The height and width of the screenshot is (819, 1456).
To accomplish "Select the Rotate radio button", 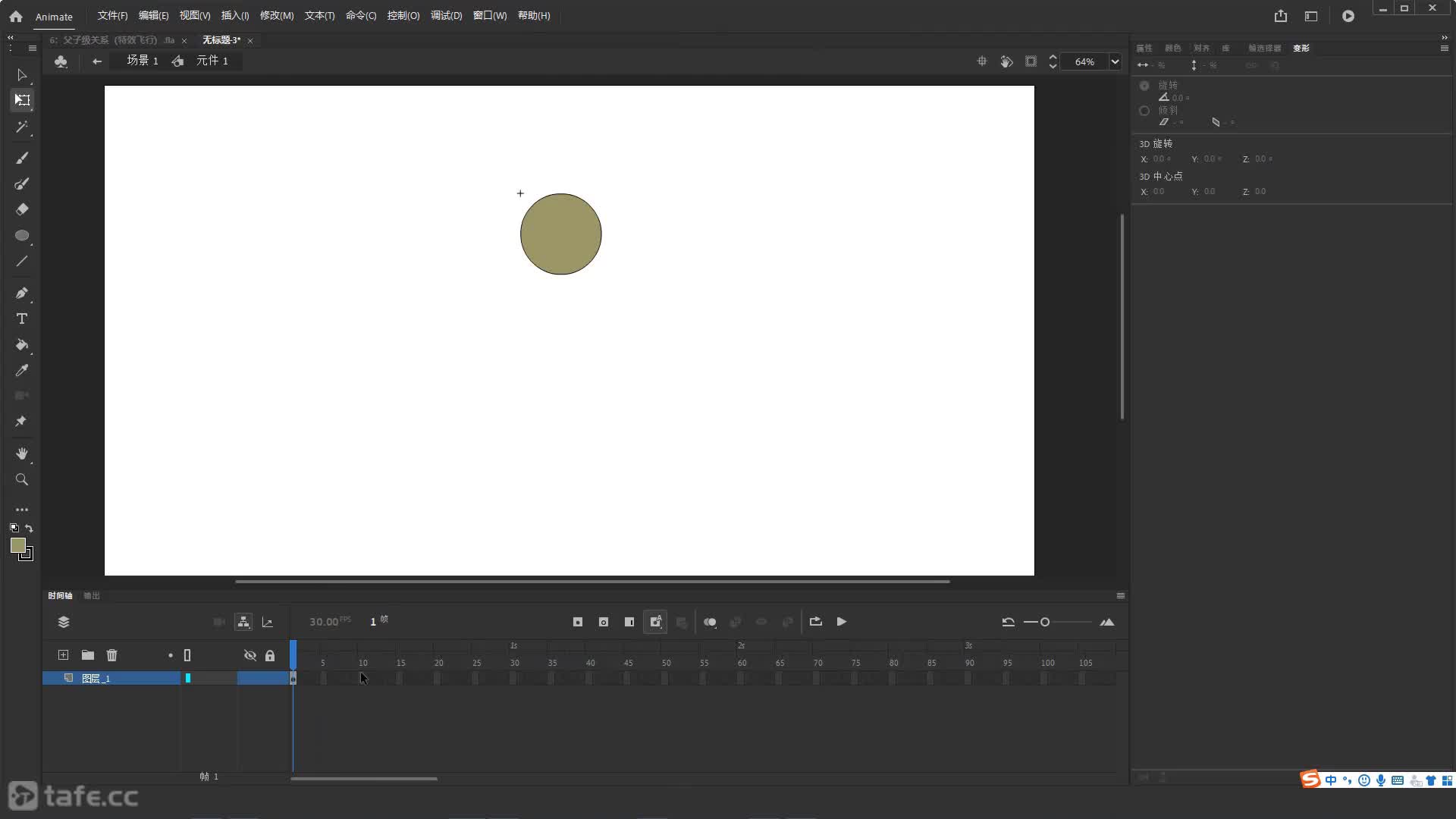I will [x=1144, y=86].
